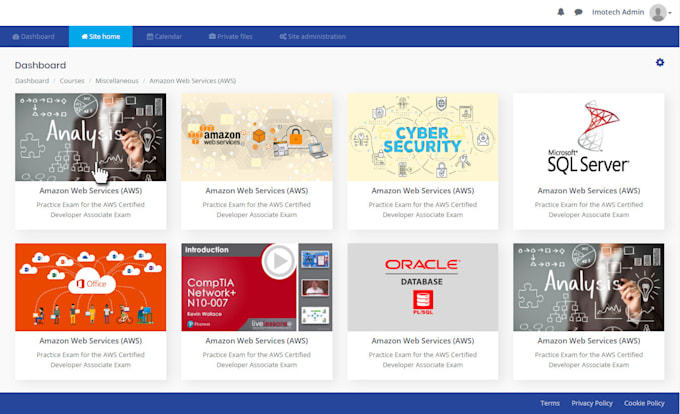Click the Miscellaneous breadcrumb link
Image resolution: width=680 pixels, height=414 pixels.
pos(117,81)
